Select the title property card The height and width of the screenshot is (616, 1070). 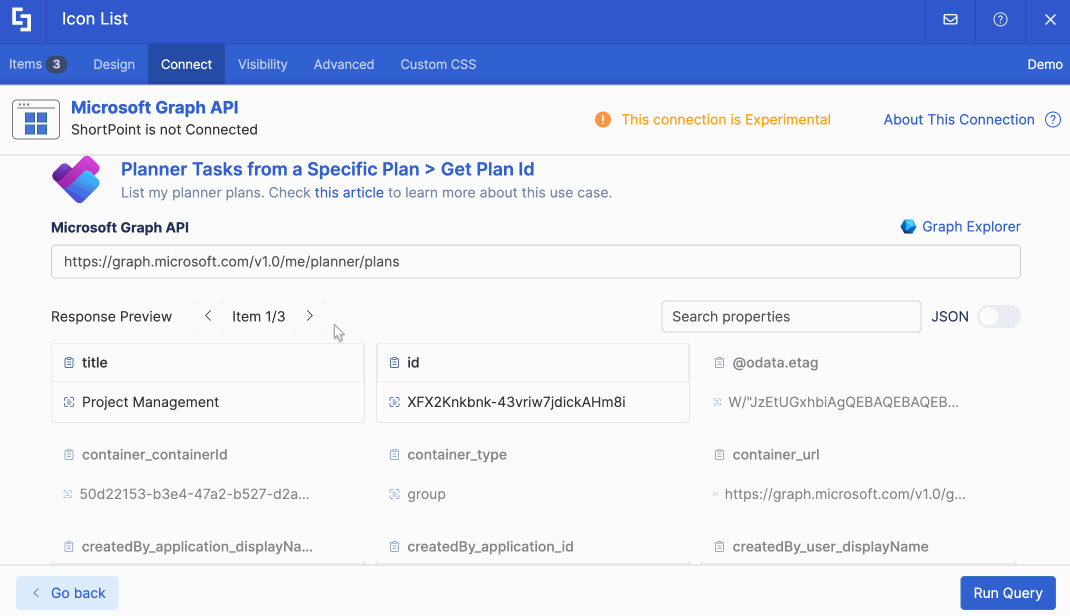[x=207, y=383]
